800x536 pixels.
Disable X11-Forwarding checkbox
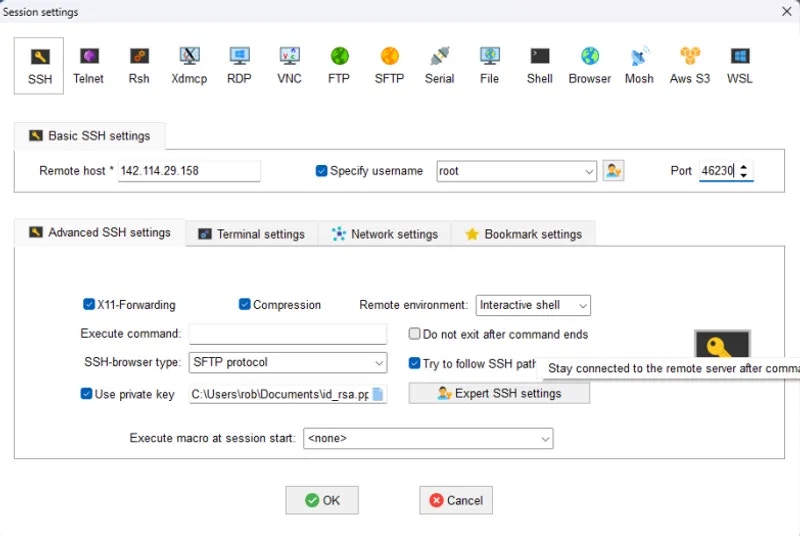click(x=89, y=304)
